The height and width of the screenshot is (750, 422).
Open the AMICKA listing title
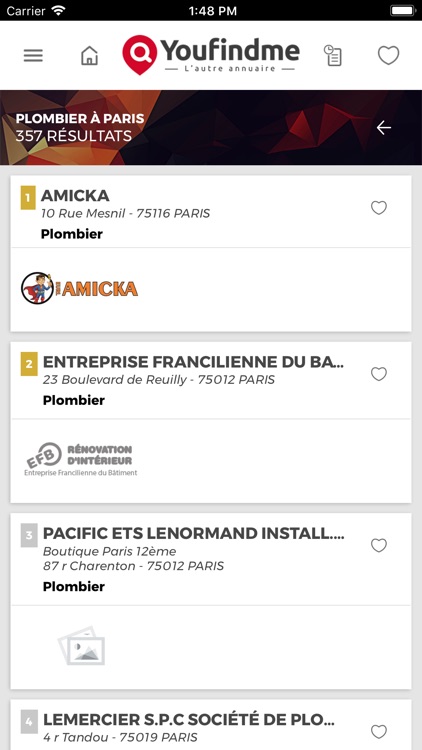pos(75,196)
